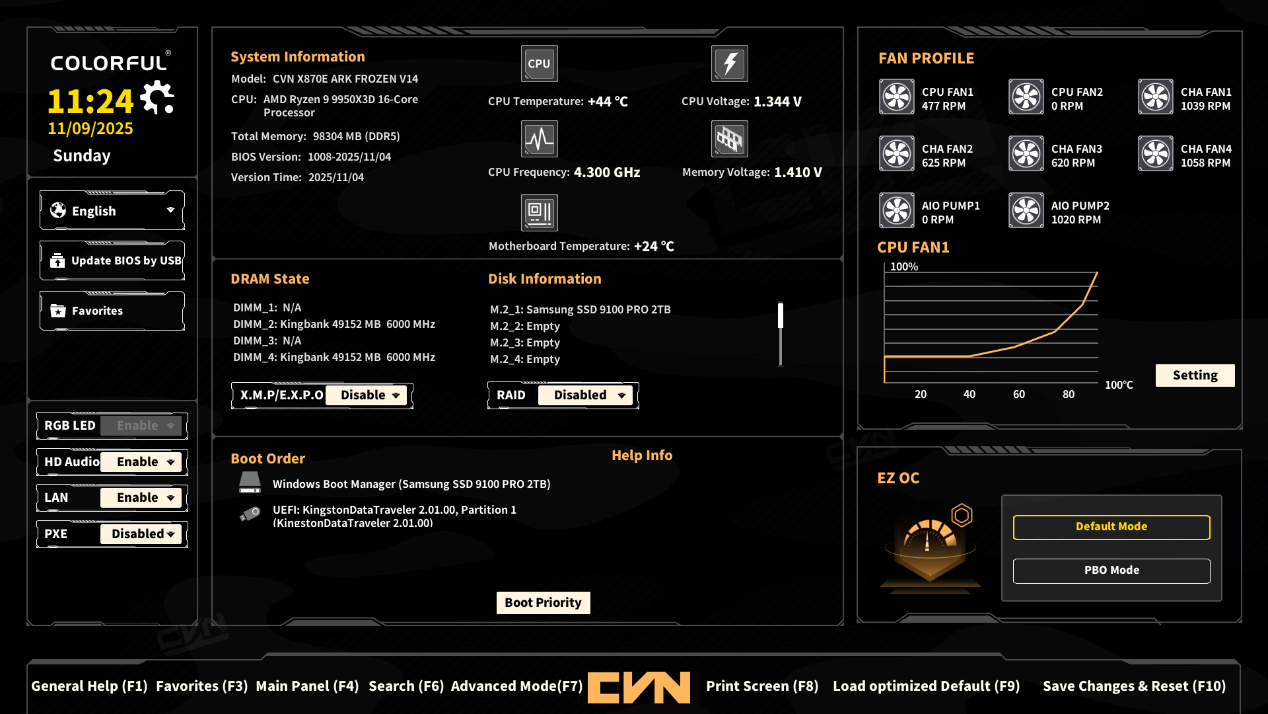Select Windows Boot Manager boot entry text
Screen dimensions: 1268x714
[x=411, y=484]
